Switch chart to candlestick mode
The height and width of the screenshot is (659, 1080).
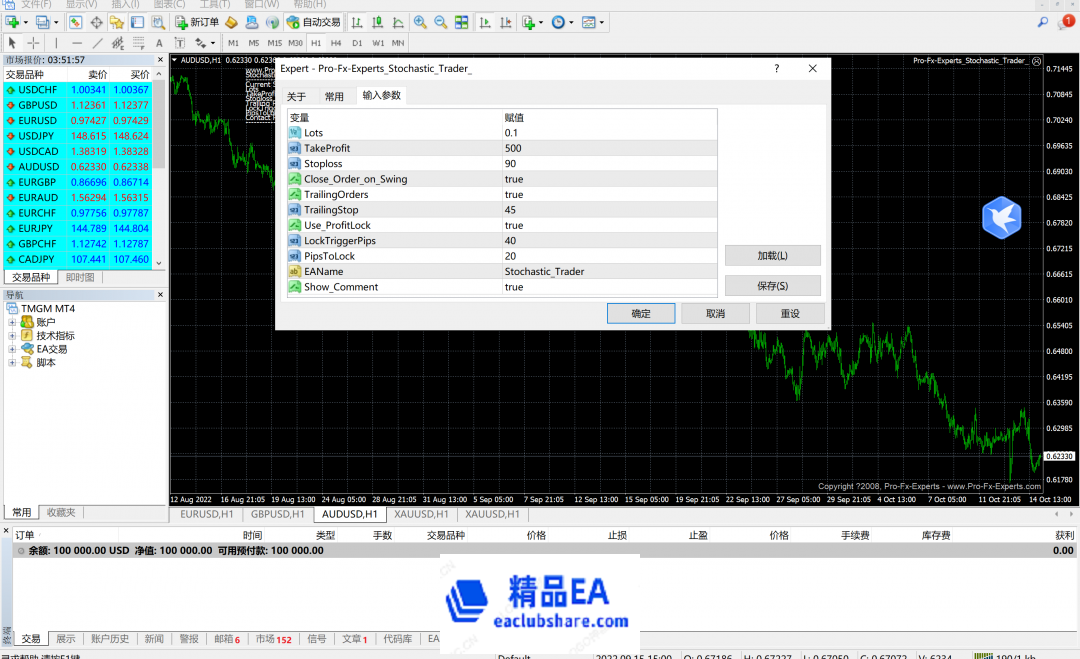point(377,22)
